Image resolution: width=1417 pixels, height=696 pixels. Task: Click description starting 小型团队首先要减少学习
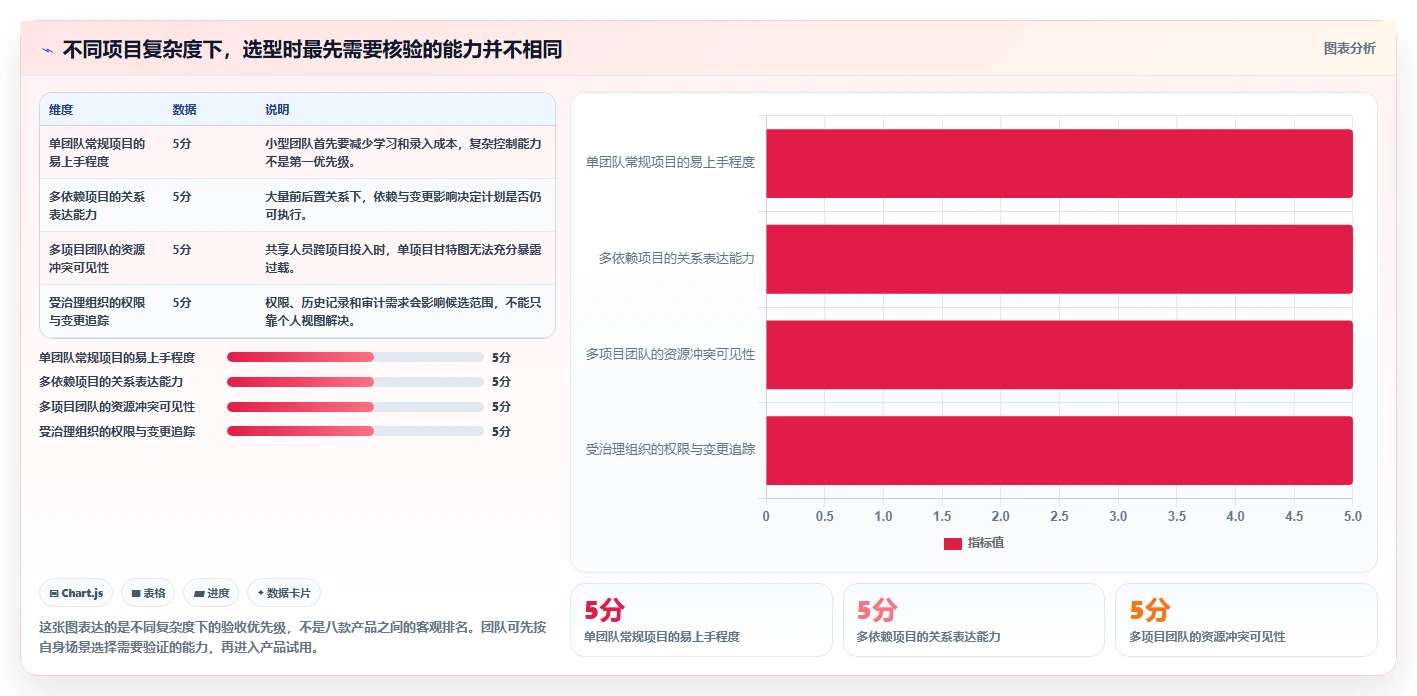[x=403, y=152]
